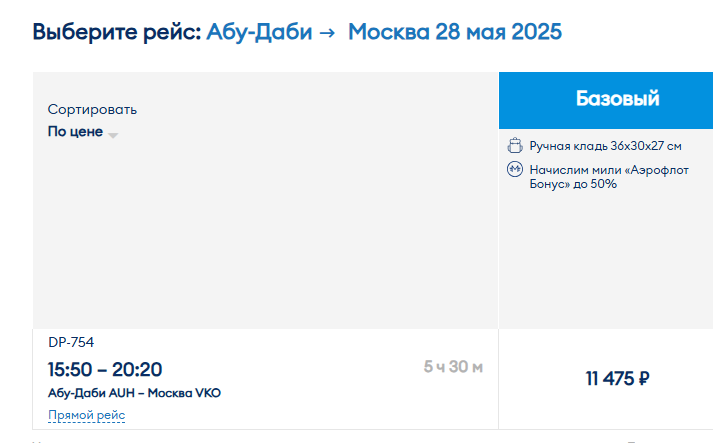Select the "Базовый" fare tab header
This screenshot has height=443, width=713.
[606, 100]
